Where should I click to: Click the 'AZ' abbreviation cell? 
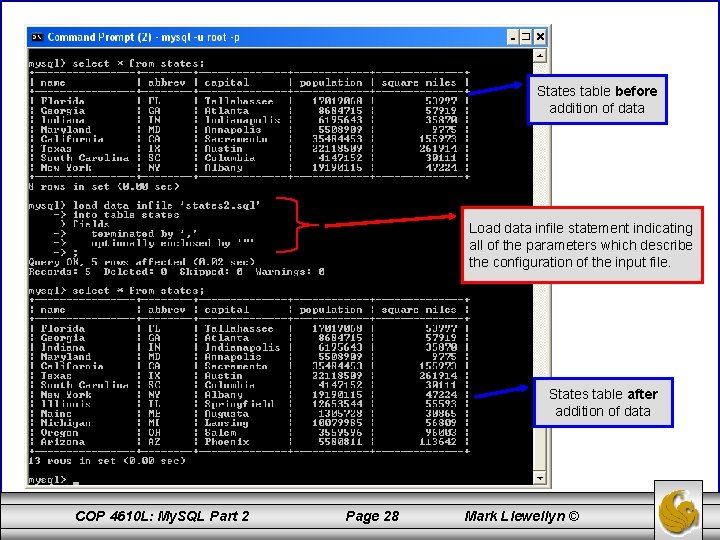click(x=154, y=442)
